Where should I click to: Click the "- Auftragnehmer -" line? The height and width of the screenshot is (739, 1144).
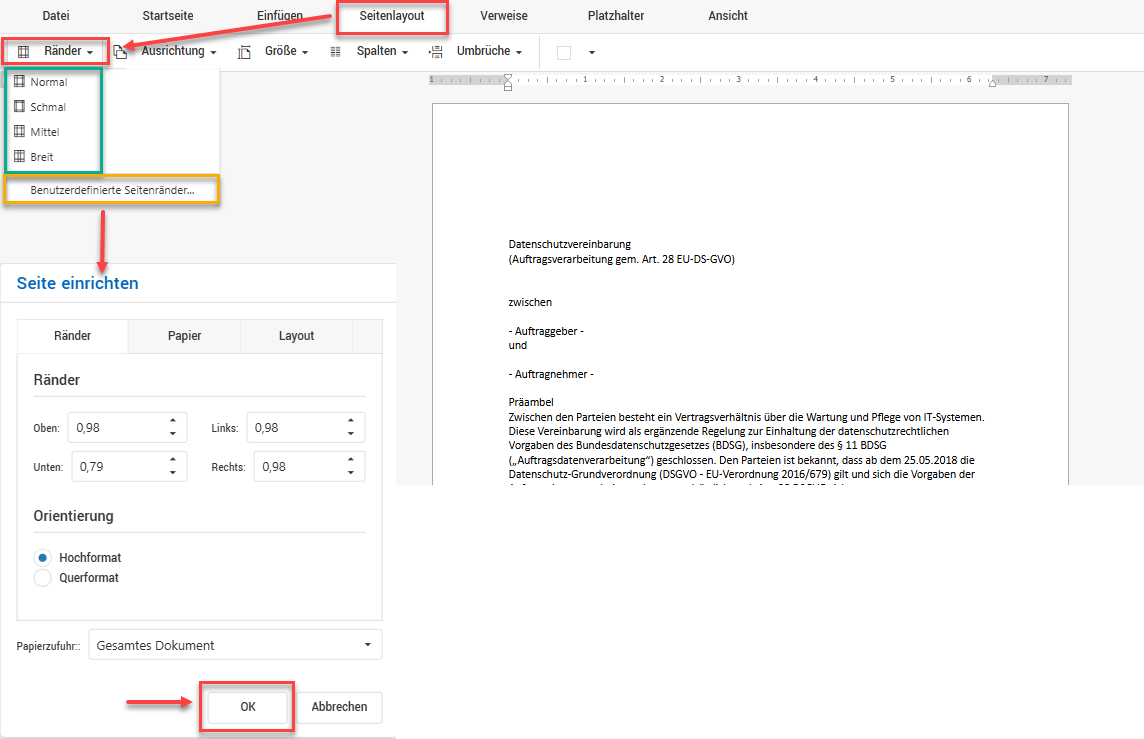pyautogui.click(x=551, y=374)
